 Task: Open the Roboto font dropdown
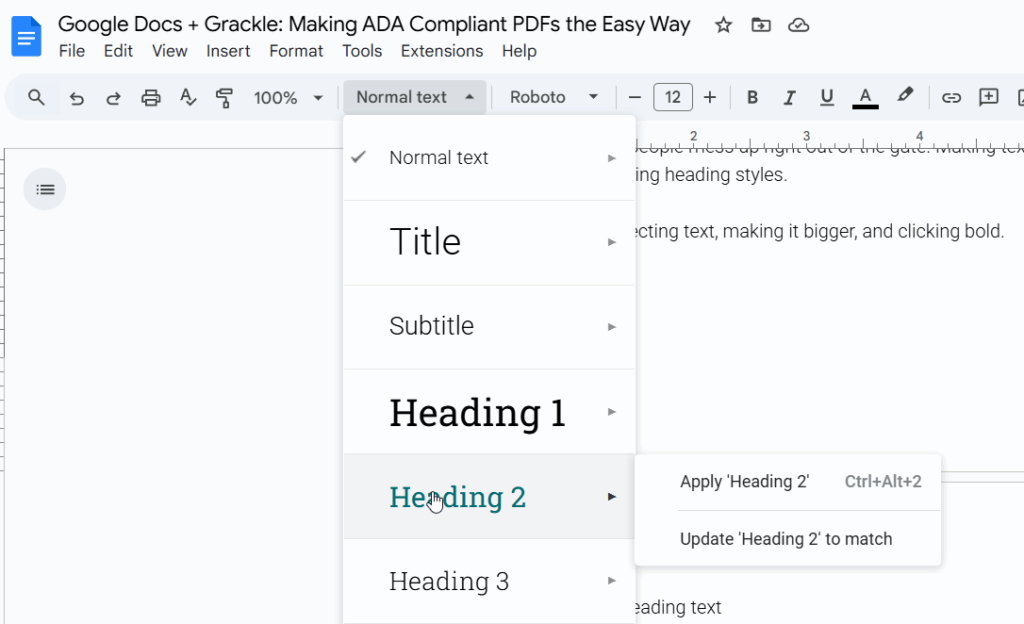(553, 98)
